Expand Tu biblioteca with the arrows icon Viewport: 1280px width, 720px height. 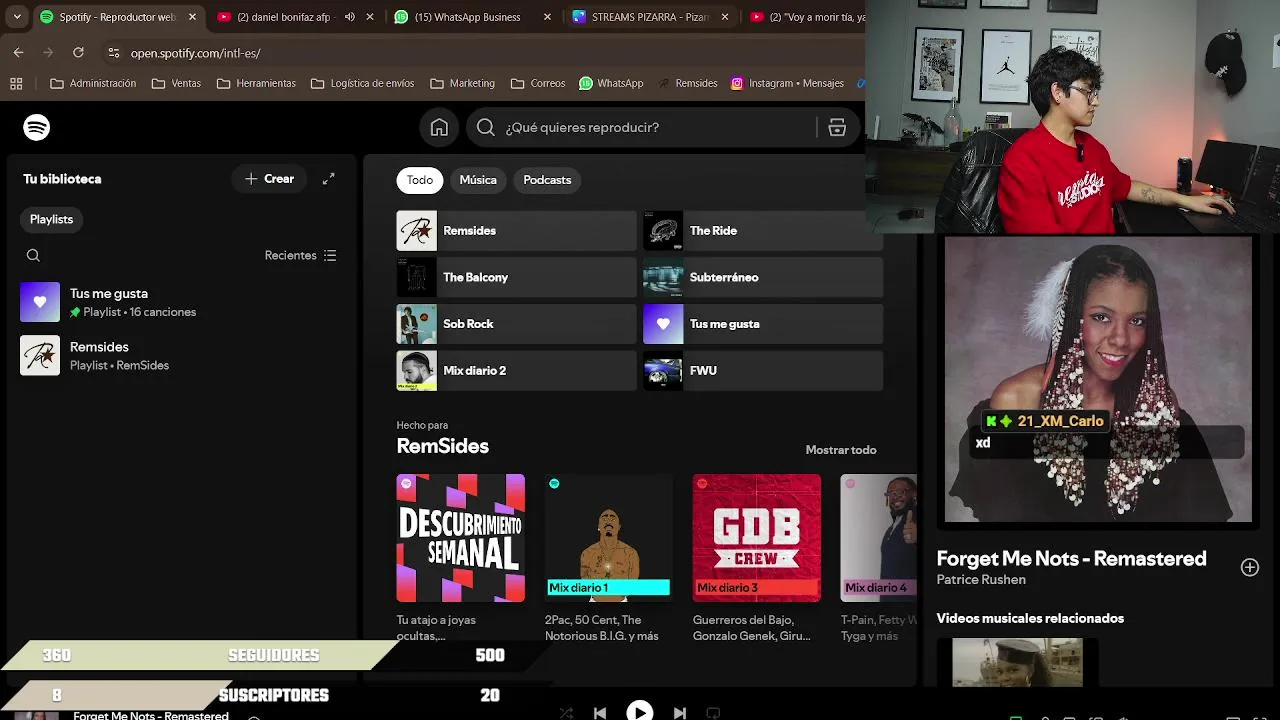pos(328,179)
